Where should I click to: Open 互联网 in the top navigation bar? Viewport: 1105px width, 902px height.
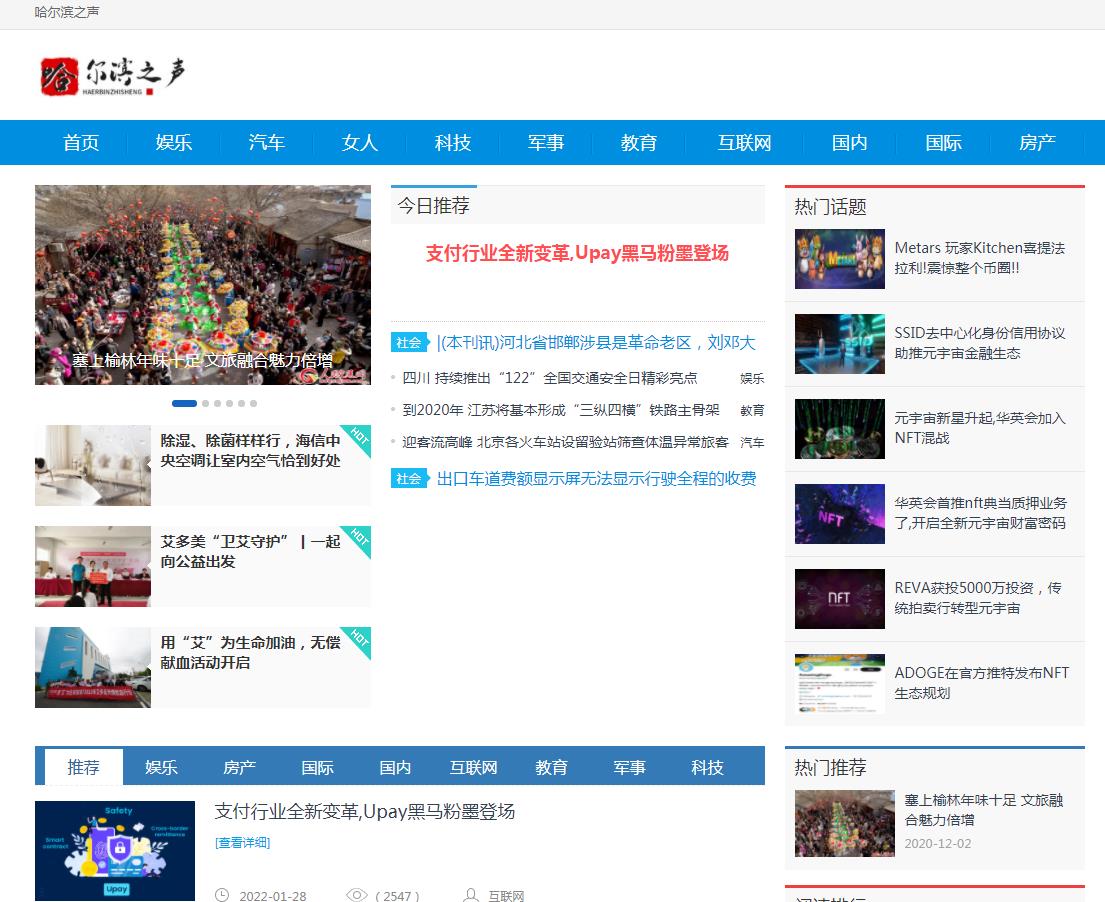pyautogui.click(x=744, y=142)
